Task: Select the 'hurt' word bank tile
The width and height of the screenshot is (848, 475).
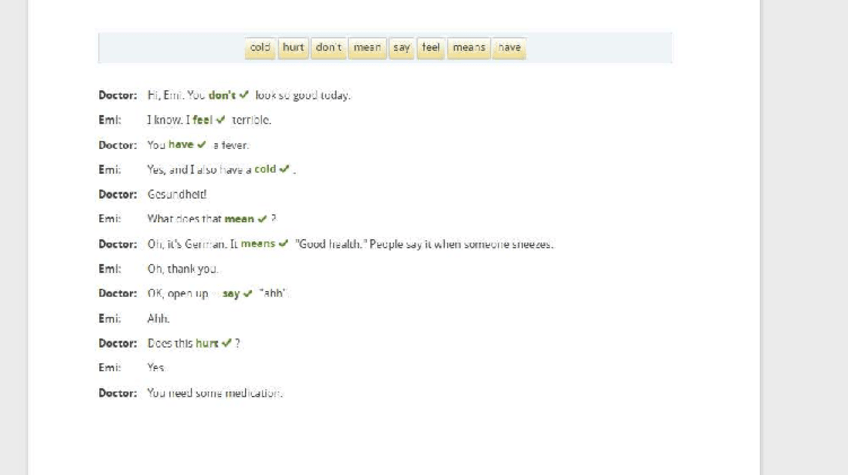Action: click(293, 47)
